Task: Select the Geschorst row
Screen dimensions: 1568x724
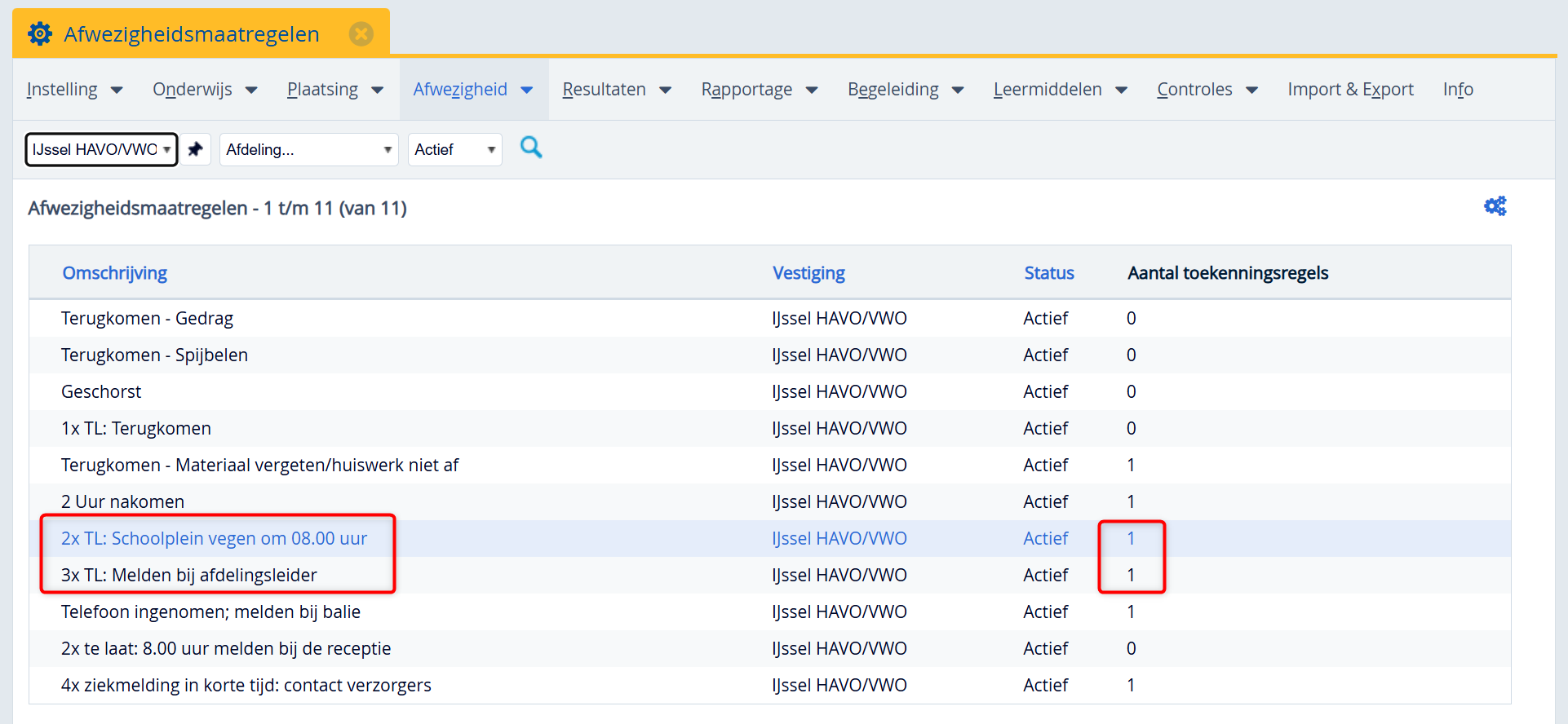Action: point(101,391)
